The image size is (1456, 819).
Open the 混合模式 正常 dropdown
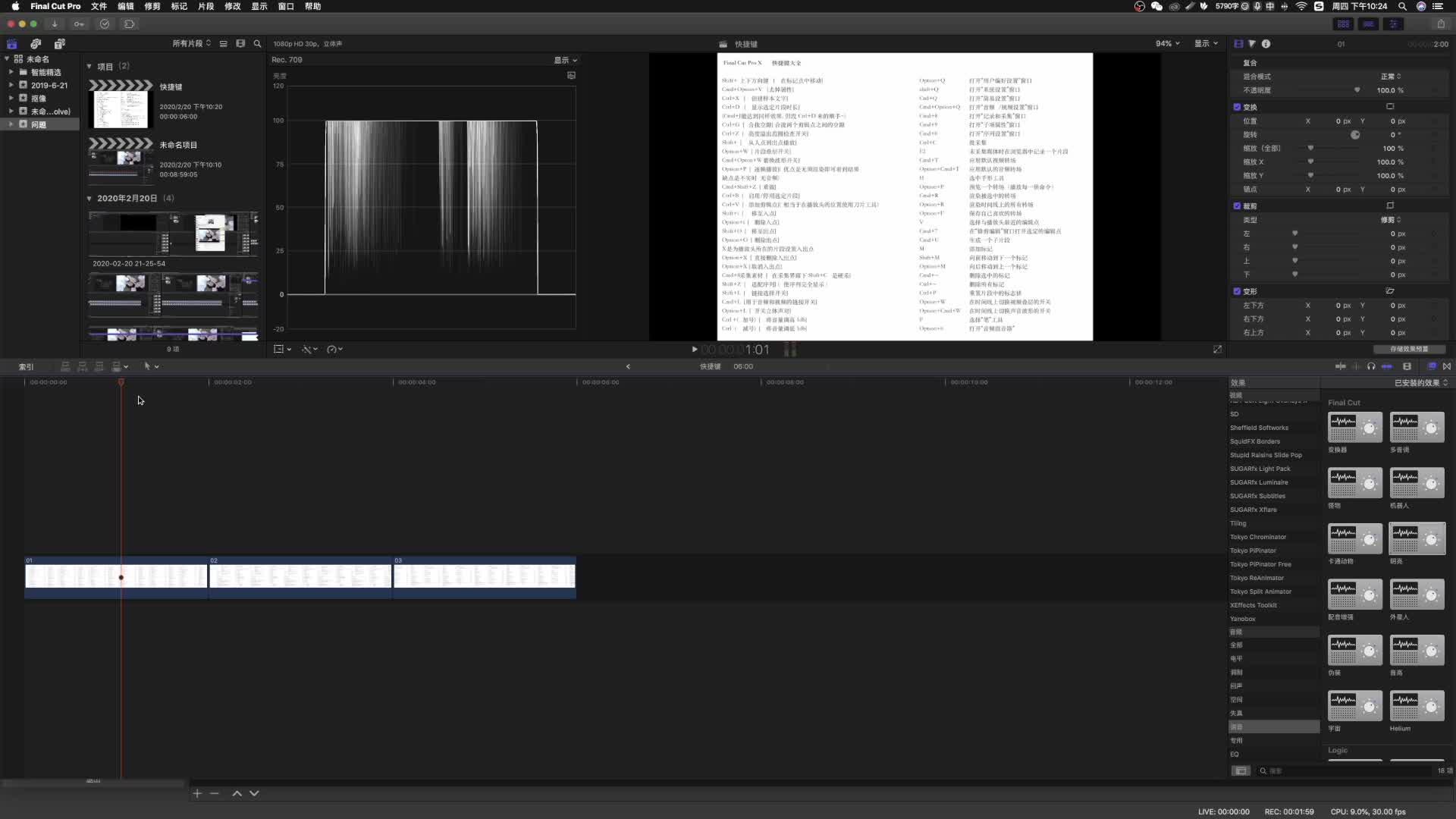pos(1391,77)
